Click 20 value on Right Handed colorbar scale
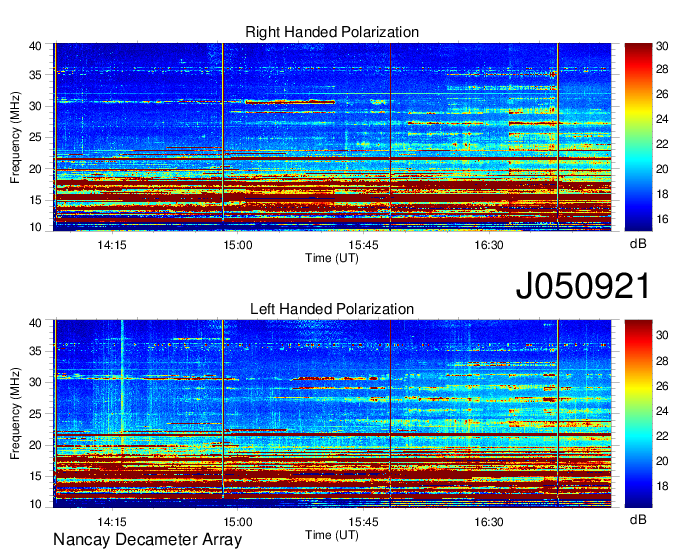Viewport: 680px width, 552px height. pyautogui.click(x=662, y=169)
